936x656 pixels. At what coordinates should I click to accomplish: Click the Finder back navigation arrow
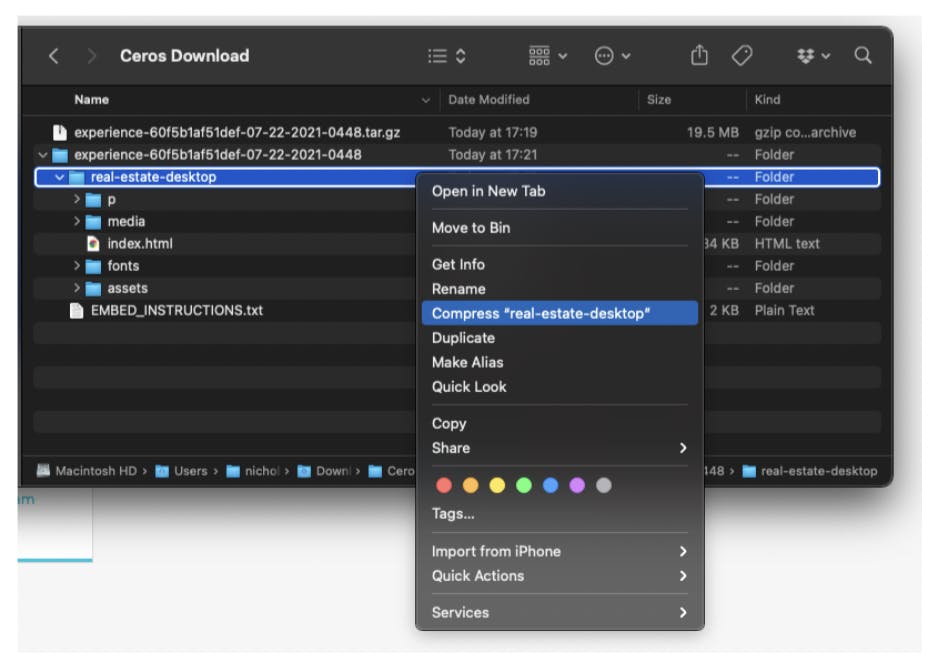54,56
